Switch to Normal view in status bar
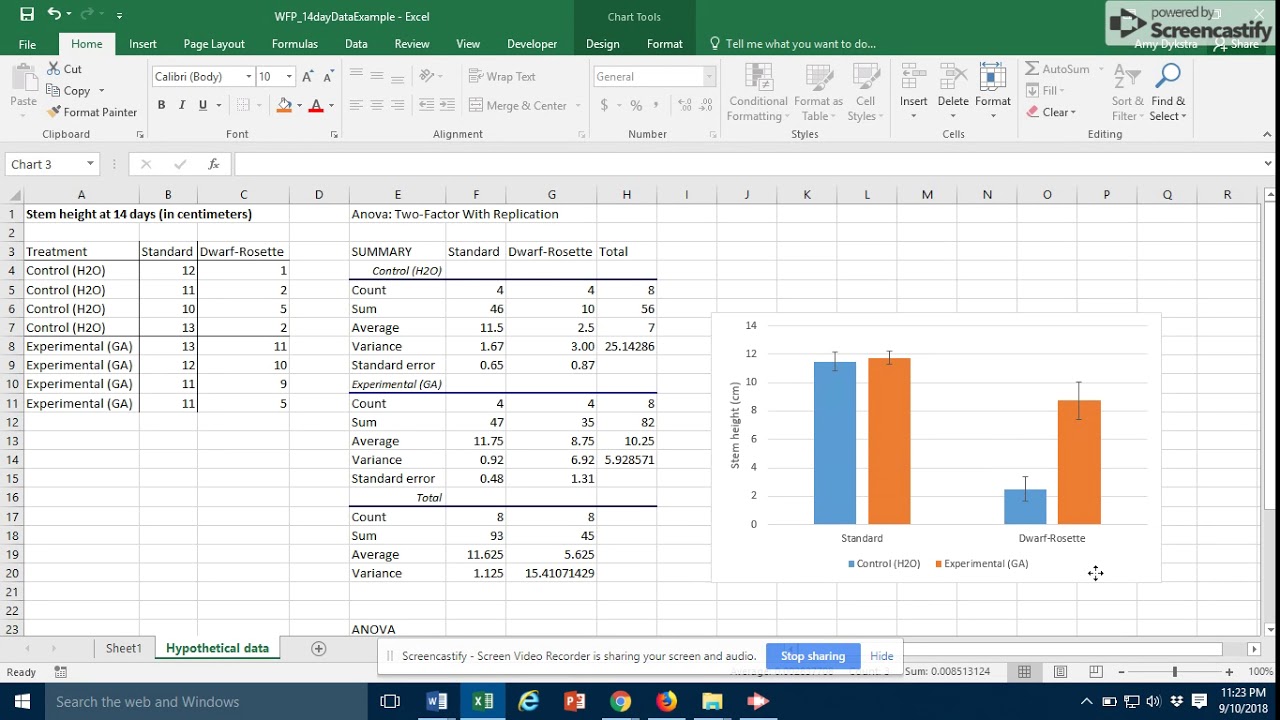1280x720 pixels. (1024, 672)
